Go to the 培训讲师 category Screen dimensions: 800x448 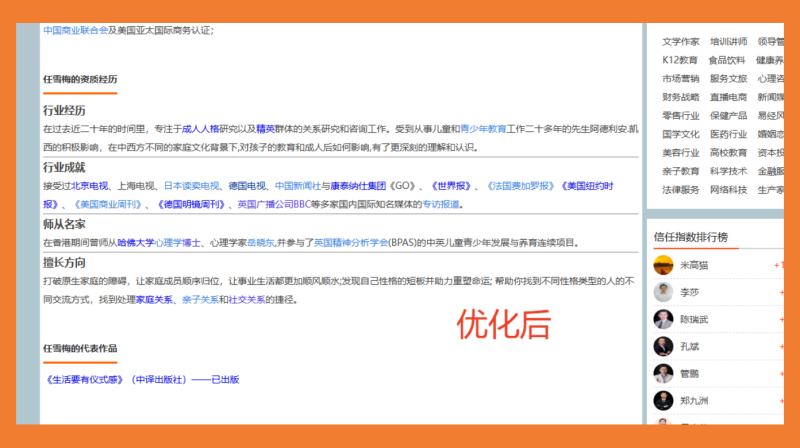[x=728, y=42]
